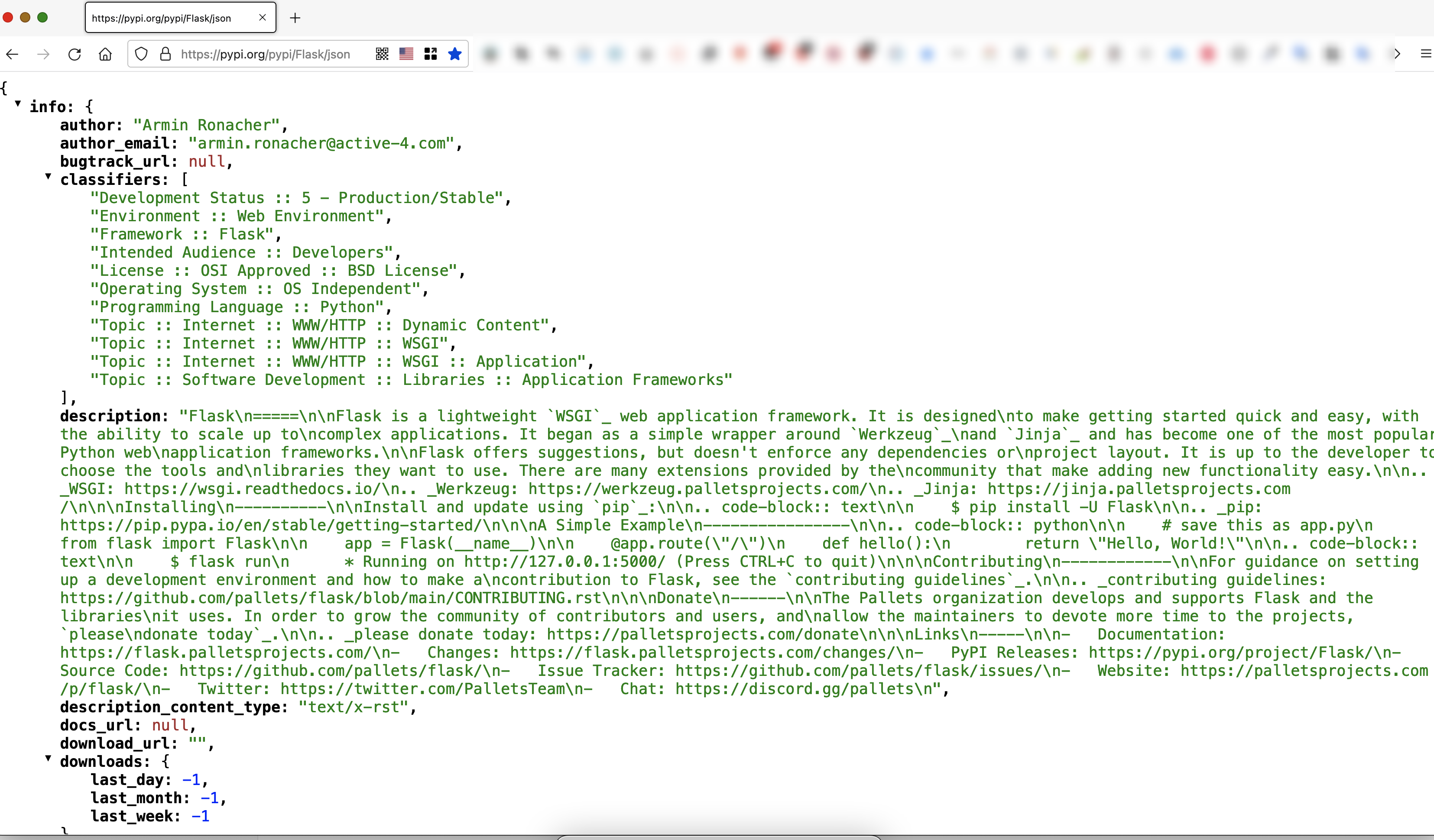Click the QR code icon in address bar
The image size is (1434, 840).
coord(383,54)
